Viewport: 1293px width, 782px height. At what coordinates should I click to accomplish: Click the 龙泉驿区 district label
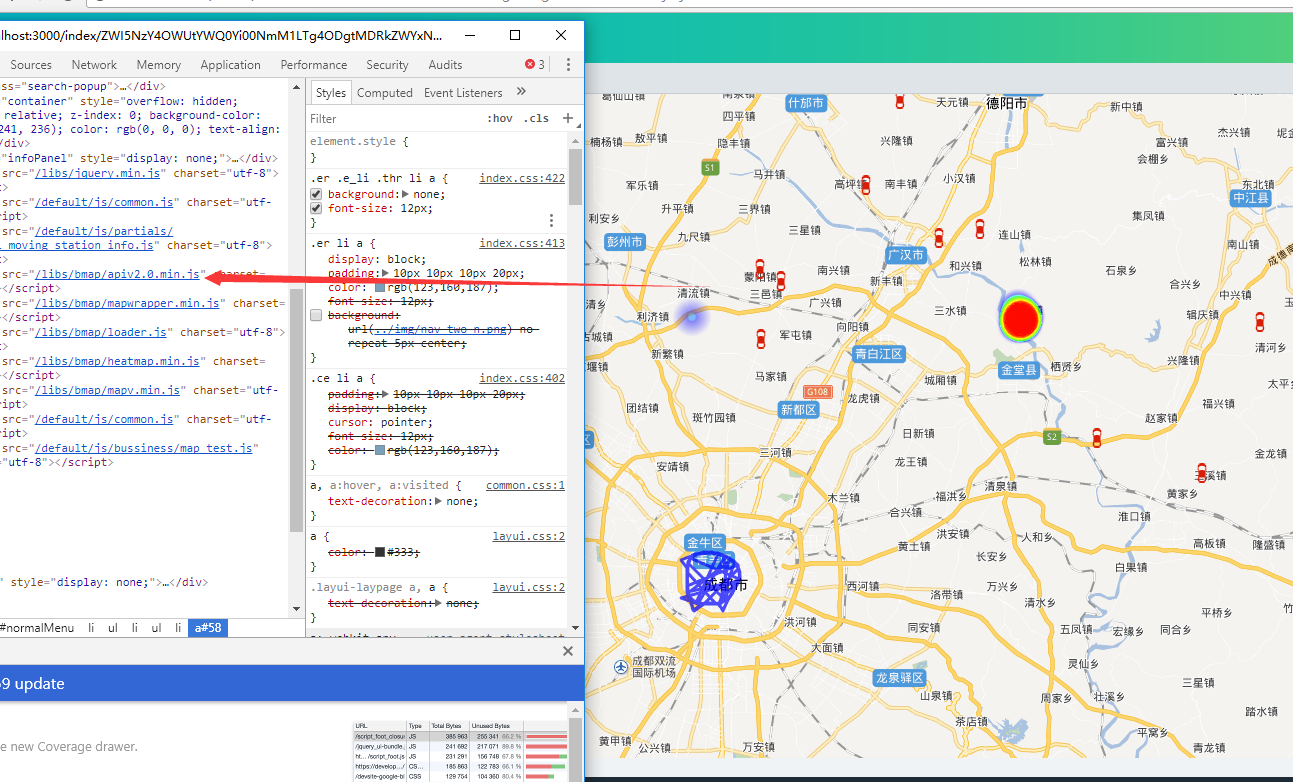pyautogui.click(x=899, y=677)
